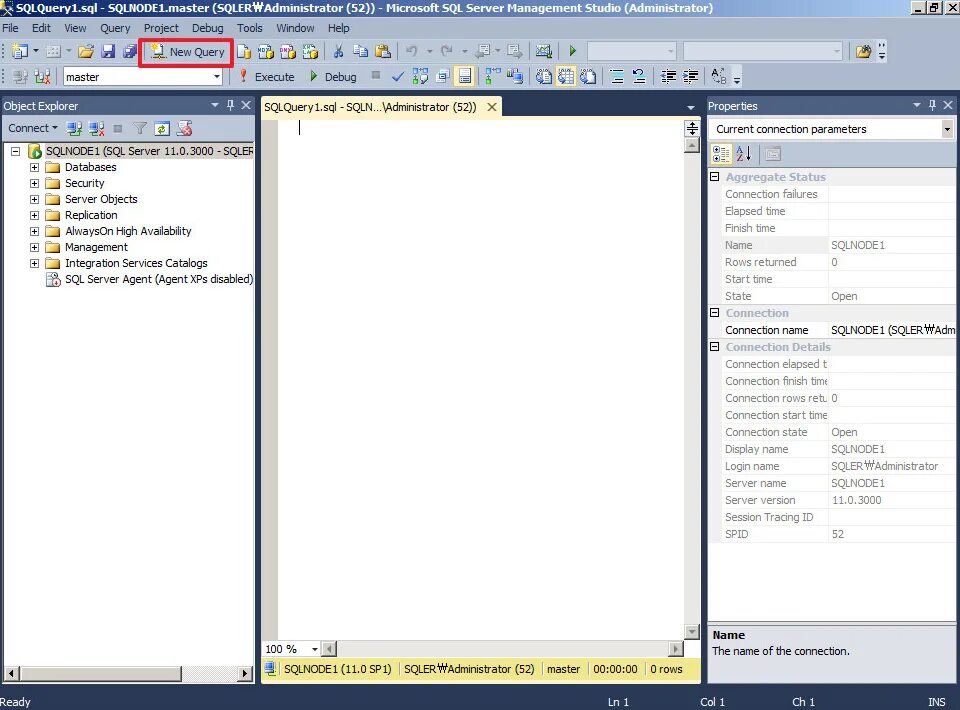The width and height of the screenshot is (960, 710).
Task: Switch output to Results to Text
Action: pyautogui.click(x=544, y=77)
